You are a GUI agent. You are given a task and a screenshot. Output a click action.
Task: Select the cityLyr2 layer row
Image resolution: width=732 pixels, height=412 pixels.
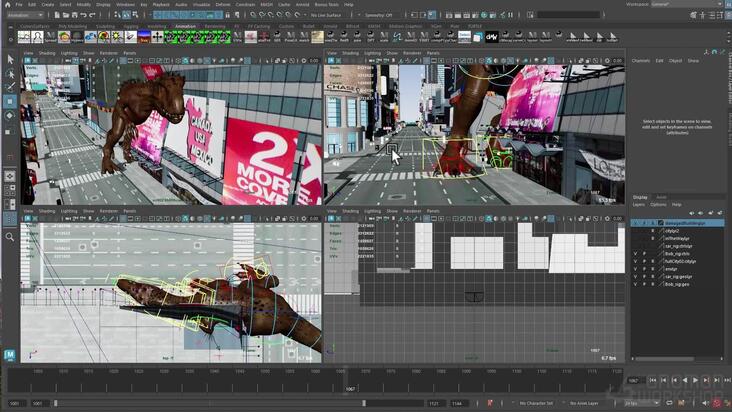click(677, 231)
